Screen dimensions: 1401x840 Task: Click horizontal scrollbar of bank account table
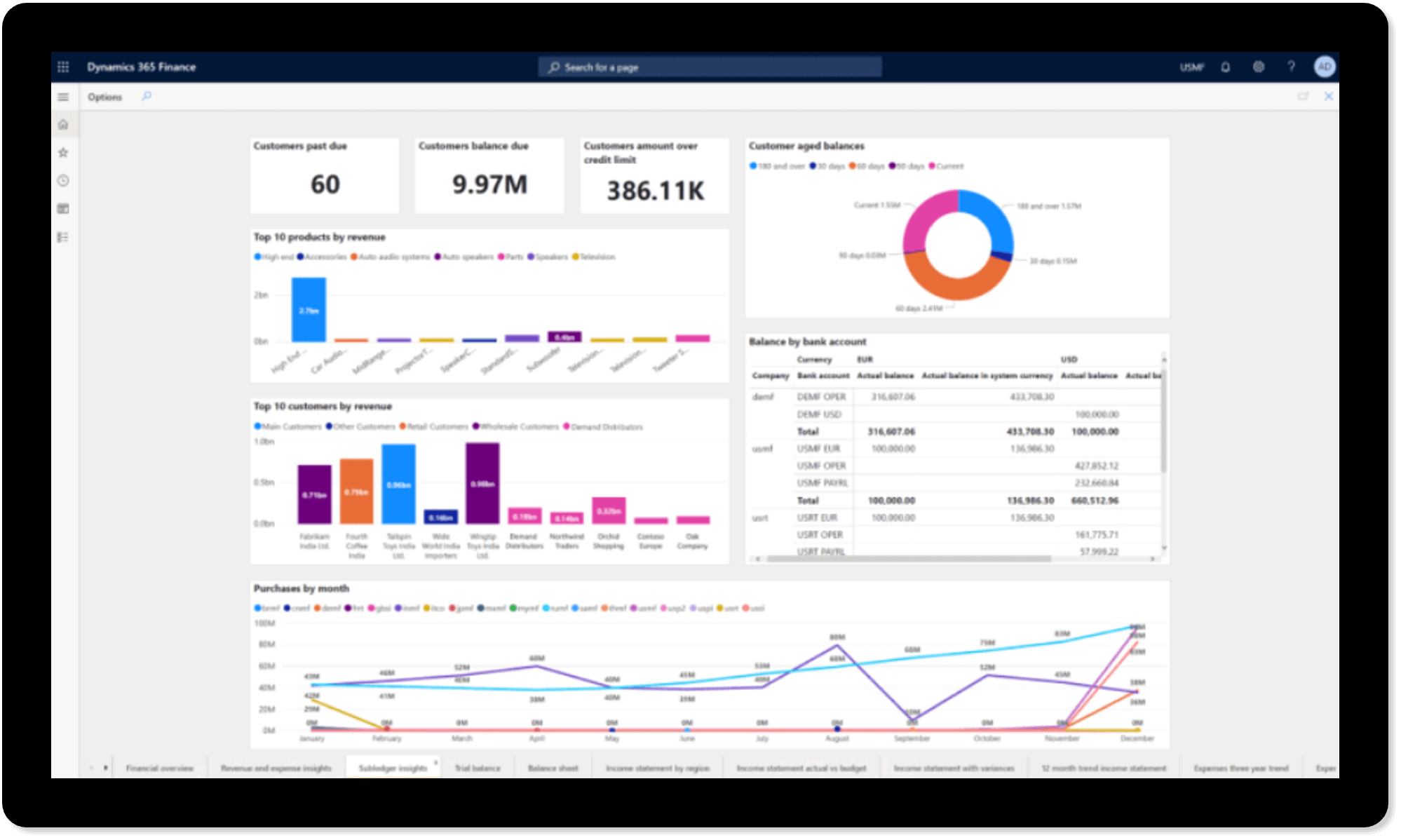(908, 560)
